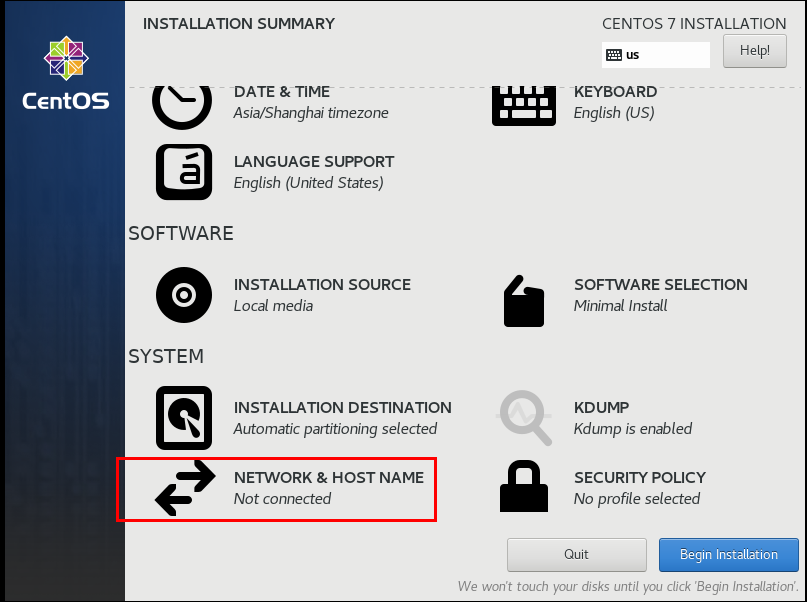Click the Installation Source disc icon

coord(184,295)
